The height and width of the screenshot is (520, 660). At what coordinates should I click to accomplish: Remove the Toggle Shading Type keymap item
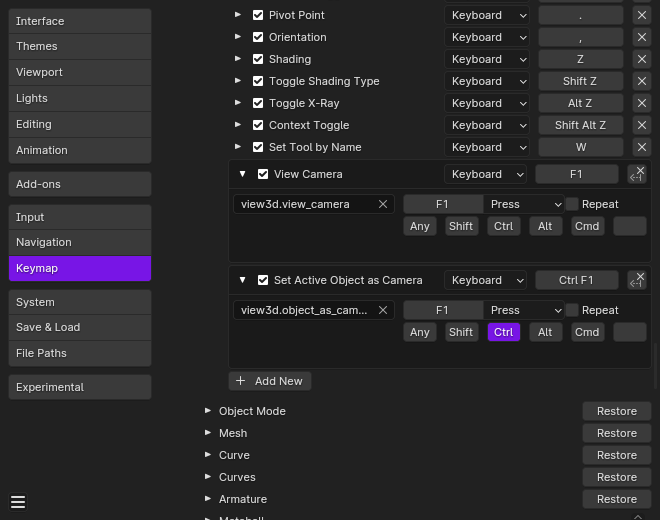coord(641,81)
